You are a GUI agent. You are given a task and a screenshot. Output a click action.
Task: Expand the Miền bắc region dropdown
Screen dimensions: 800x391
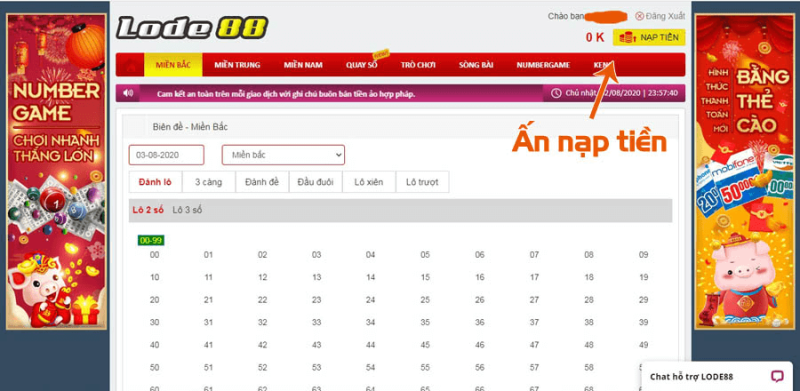[283, 155]
